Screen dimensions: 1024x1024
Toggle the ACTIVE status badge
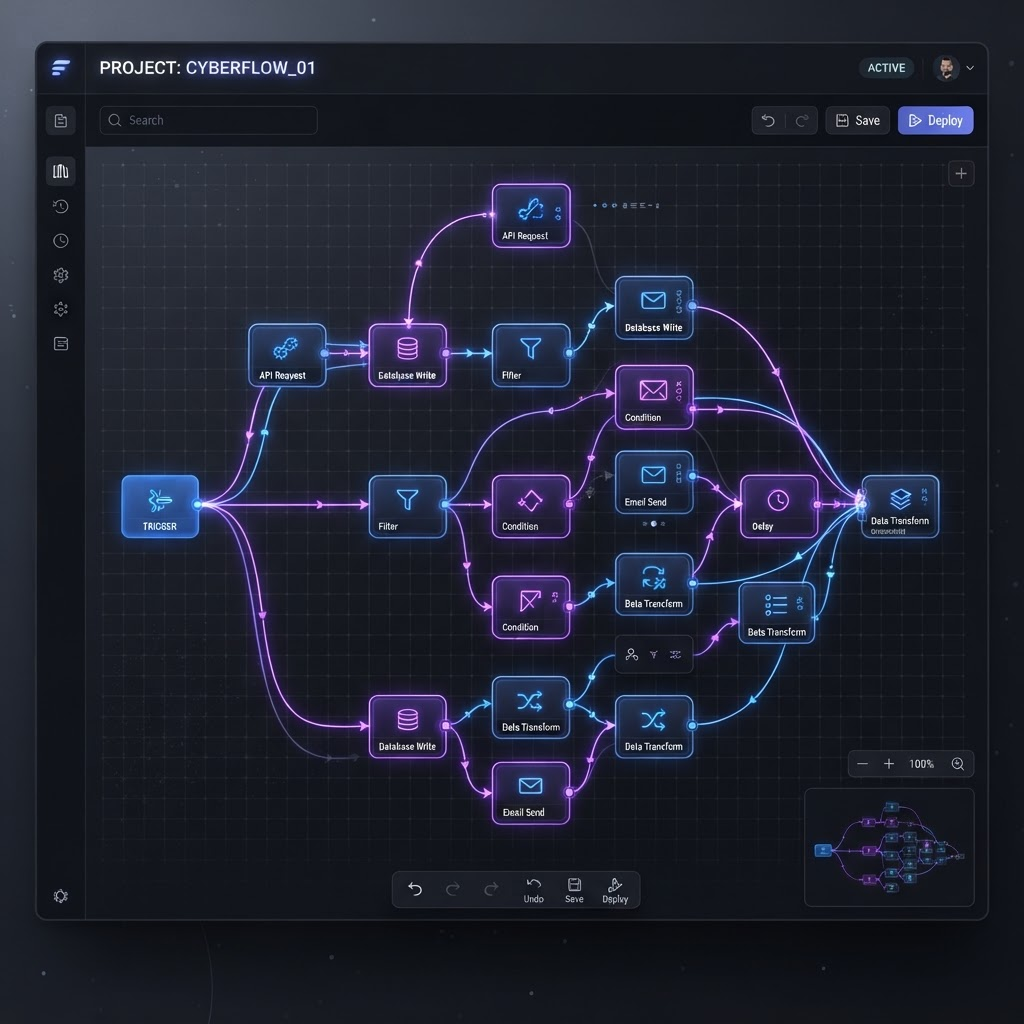tap(886, 68)
